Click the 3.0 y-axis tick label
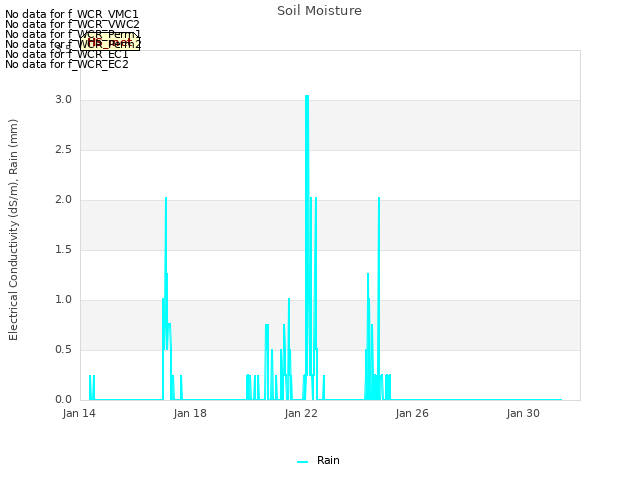Image resolution: width=640 pixels, height=480 pixels. pos(63,100)
